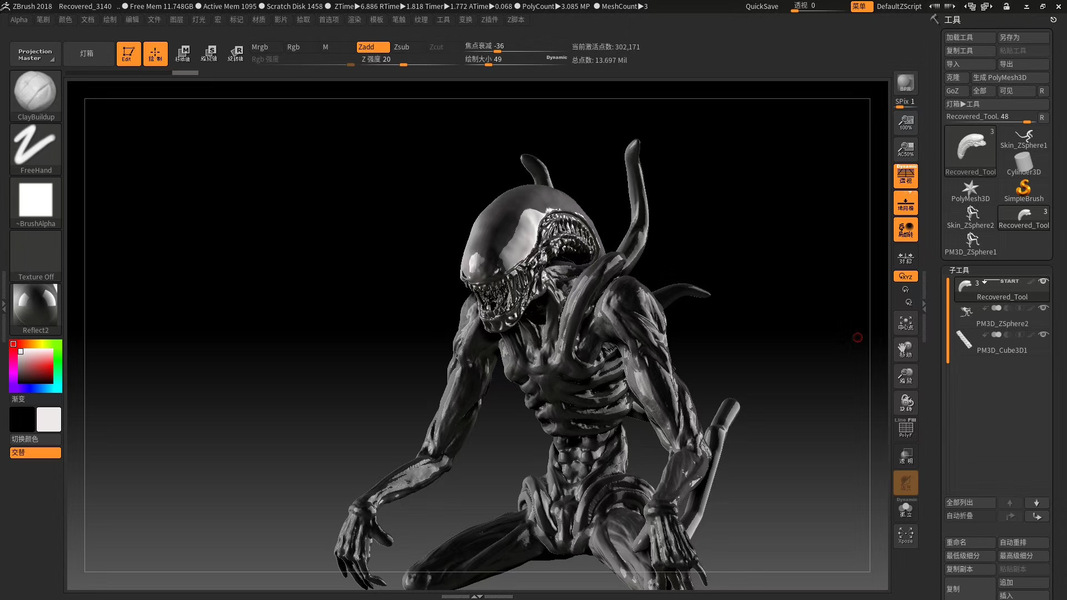The image size is (1067, 600).
Task: Open the Alpha menu
Action: 19,20
